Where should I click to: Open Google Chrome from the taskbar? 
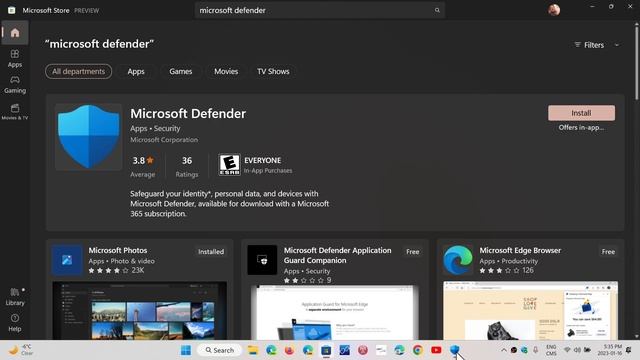418,350
